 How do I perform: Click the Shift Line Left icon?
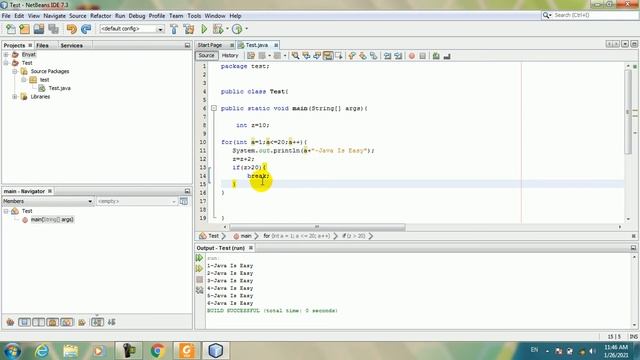pyautogui.click(x=387, y=56)
